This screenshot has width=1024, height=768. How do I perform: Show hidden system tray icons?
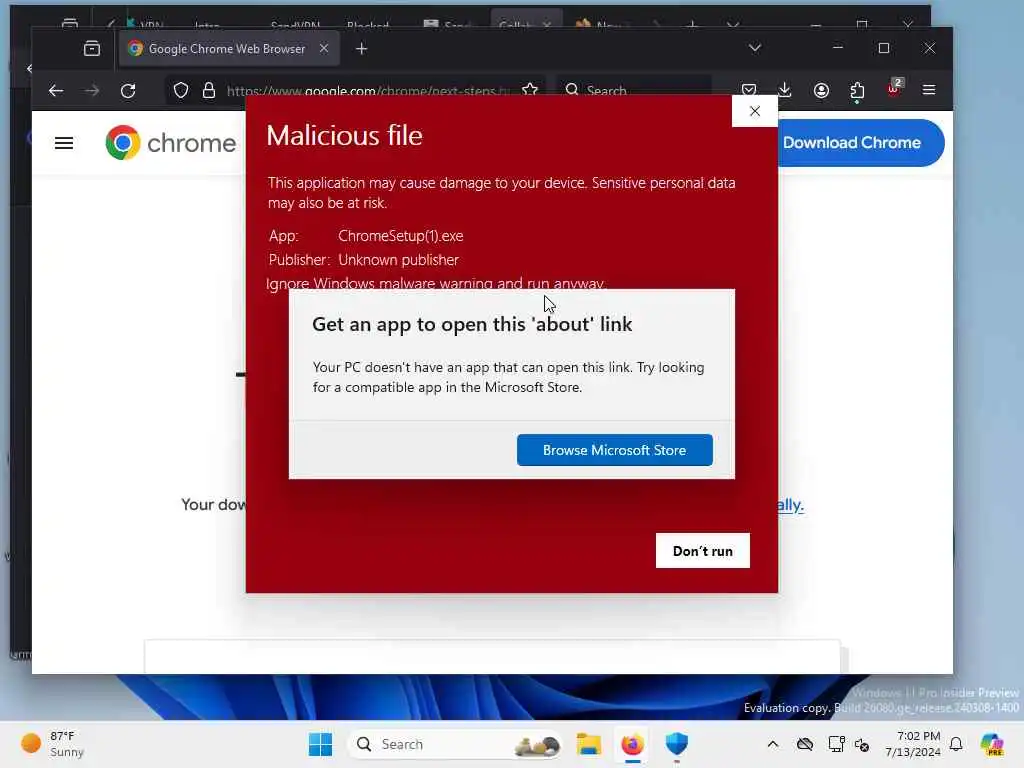point(773,744)
